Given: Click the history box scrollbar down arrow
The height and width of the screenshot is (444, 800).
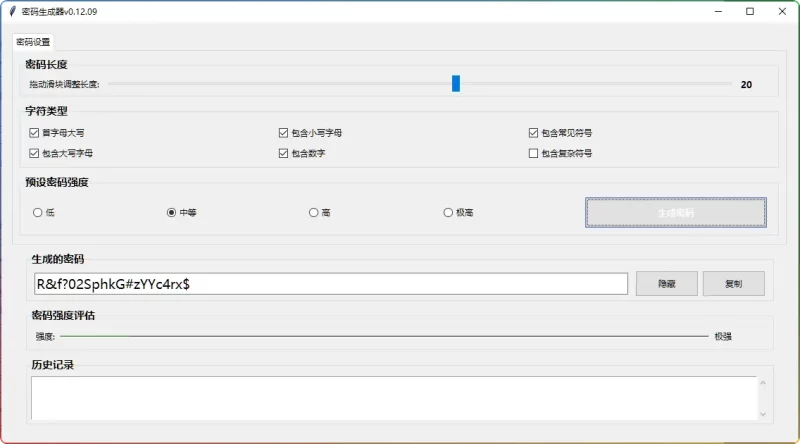Looking at the screenshot, I should click(x=764, y=414).
